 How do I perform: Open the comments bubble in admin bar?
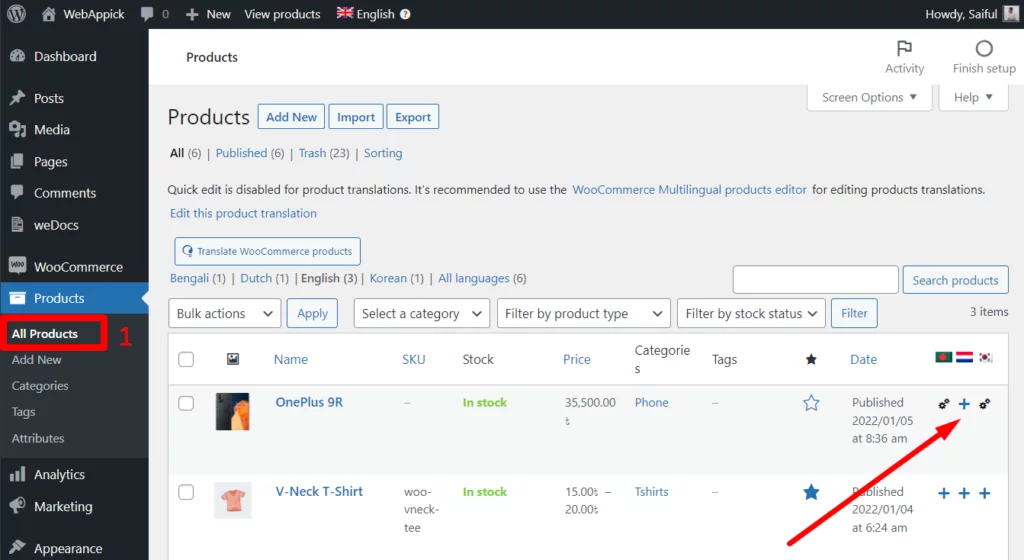pos(147,14)
